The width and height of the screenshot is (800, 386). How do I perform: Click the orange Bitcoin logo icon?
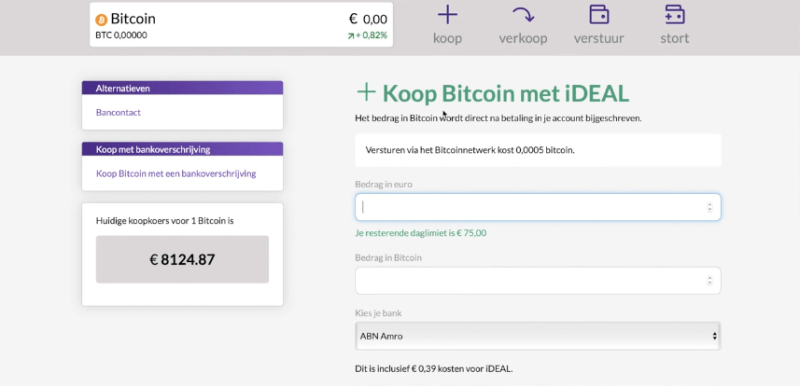pos(101,20)
